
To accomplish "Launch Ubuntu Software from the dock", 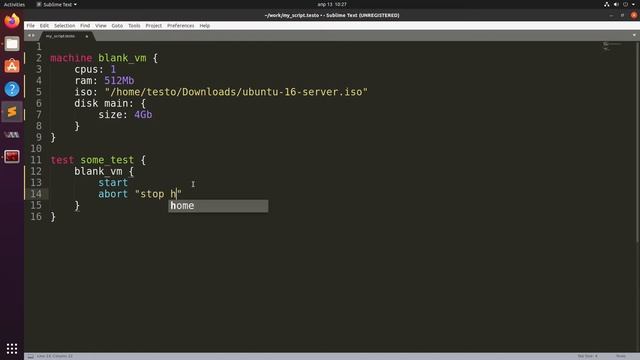I will 12,66.
